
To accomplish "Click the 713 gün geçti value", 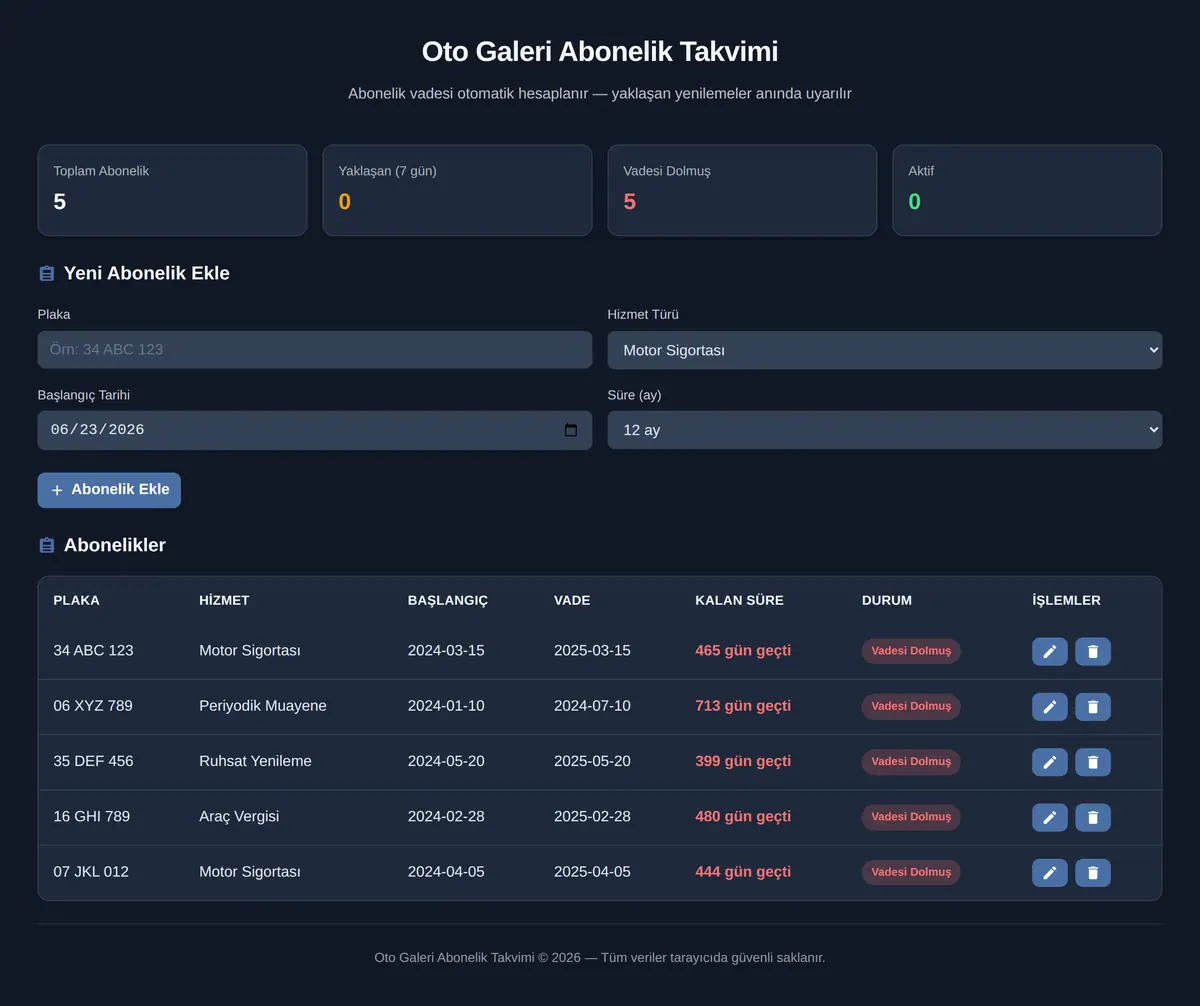I will 743,705.
